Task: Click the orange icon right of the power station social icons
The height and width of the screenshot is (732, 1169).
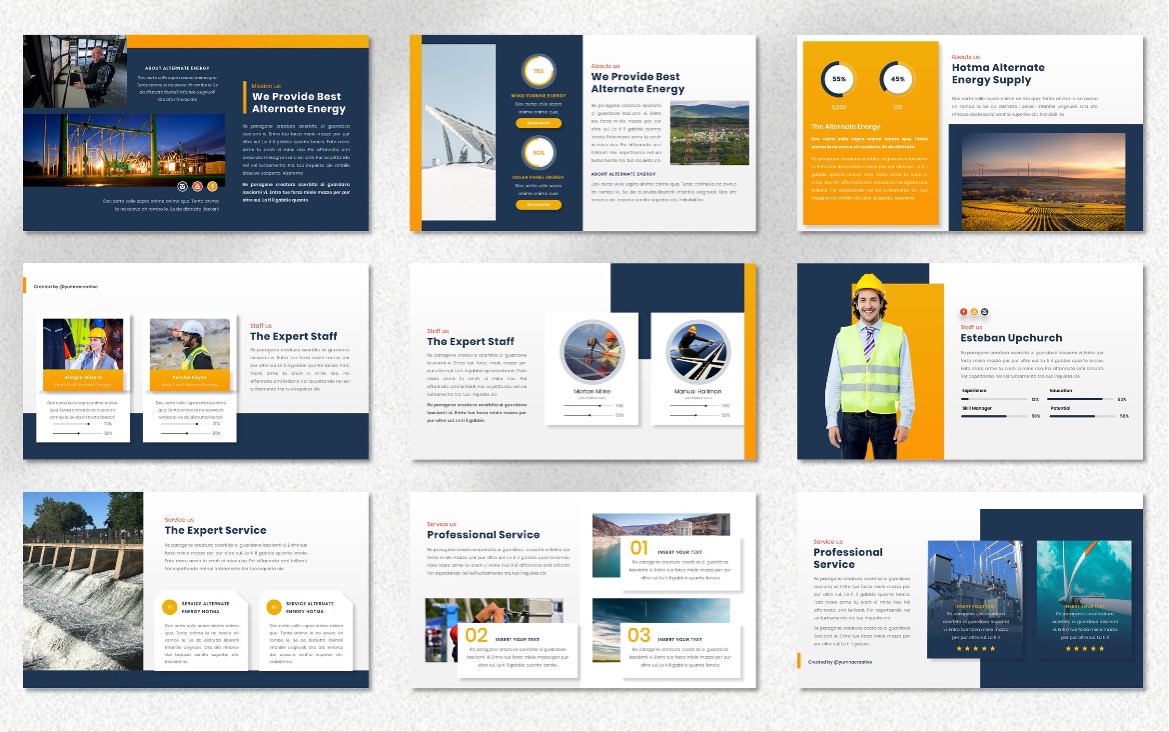Action: 212,186
